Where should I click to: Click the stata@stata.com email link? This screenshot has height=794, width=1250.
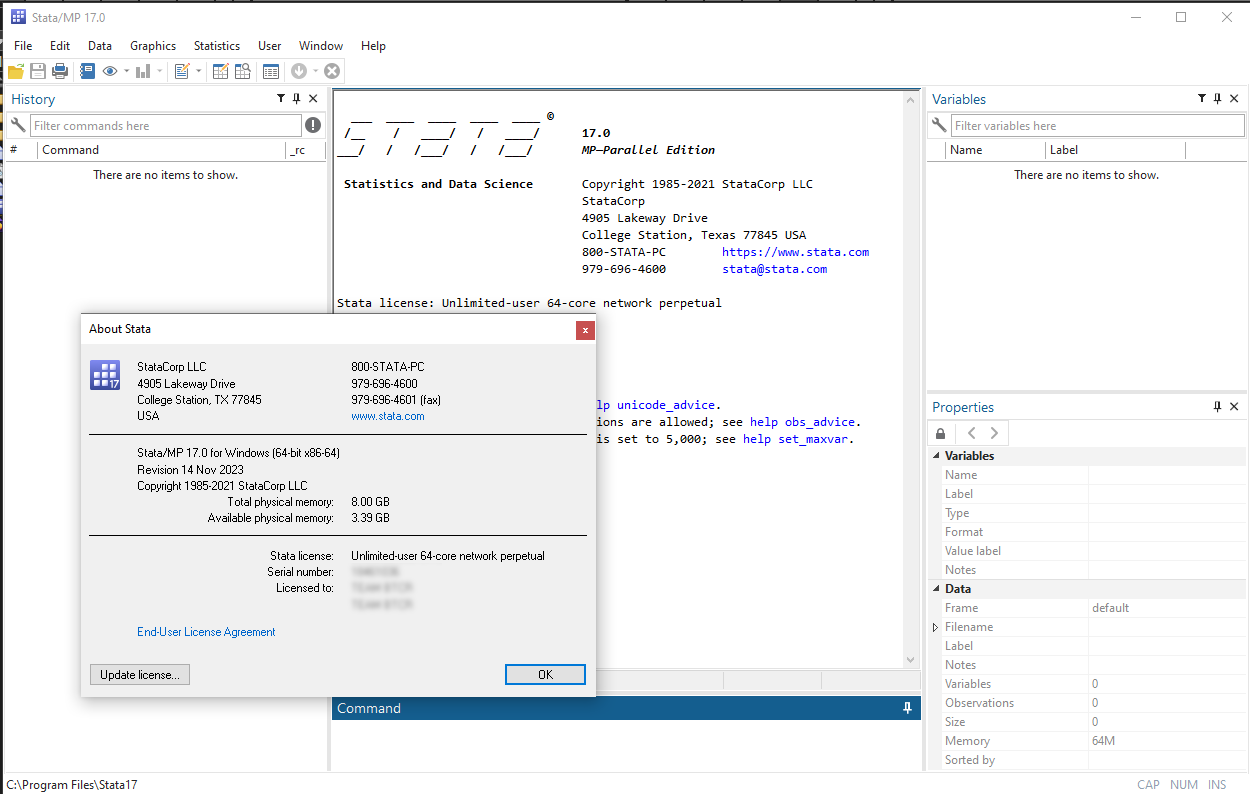coord(775,269)
